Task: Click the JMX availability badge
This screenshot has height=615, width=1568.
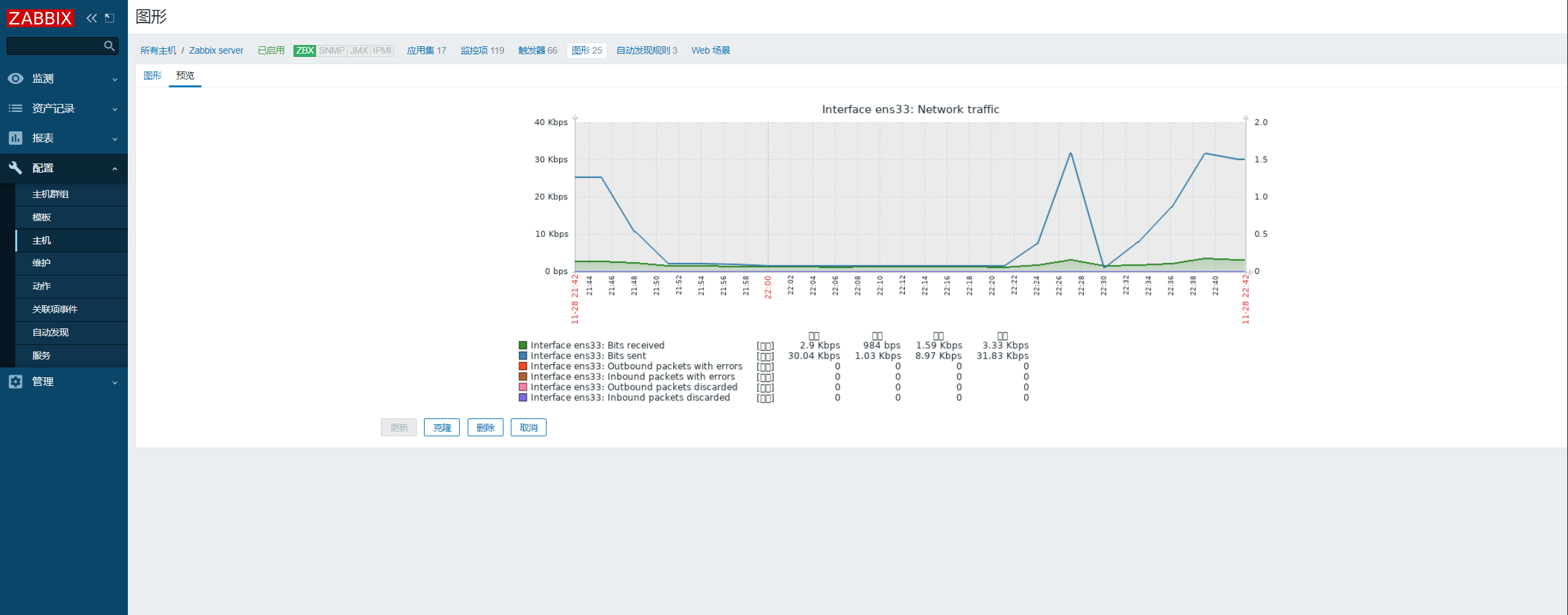Action: click(358, 50)
